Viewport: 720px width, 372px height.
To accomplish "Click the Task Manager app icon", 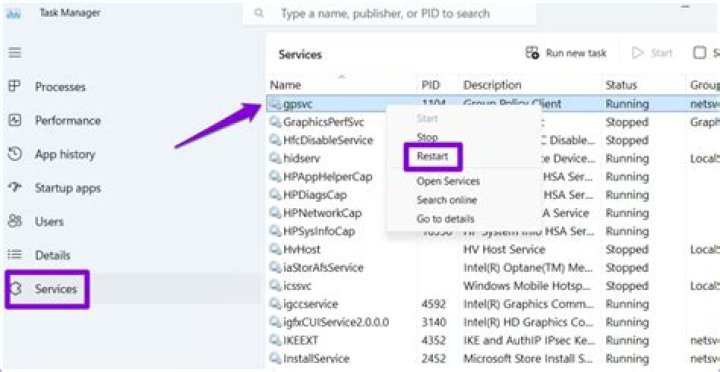I will pyautogui.click(x=13, y=13).
